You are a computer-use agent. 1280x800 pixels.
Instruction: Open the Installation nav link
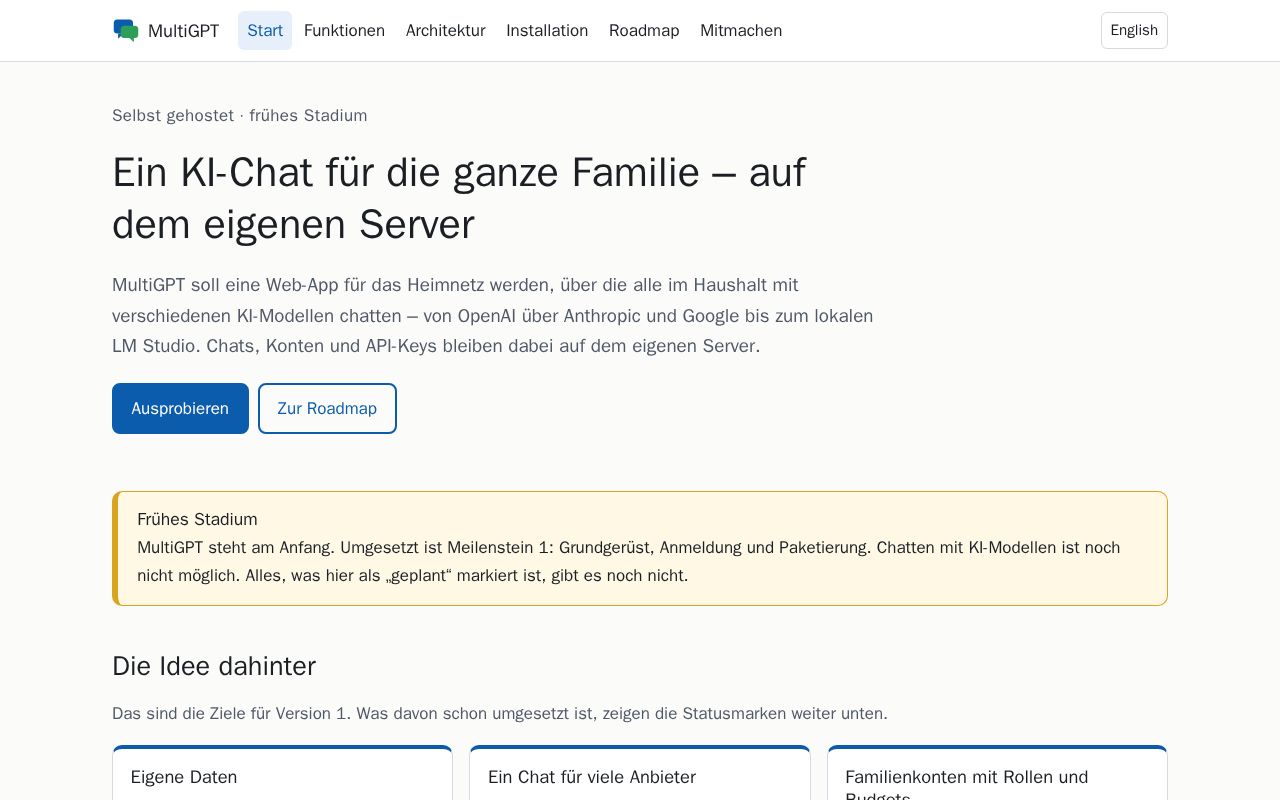[x=547, y=31]
